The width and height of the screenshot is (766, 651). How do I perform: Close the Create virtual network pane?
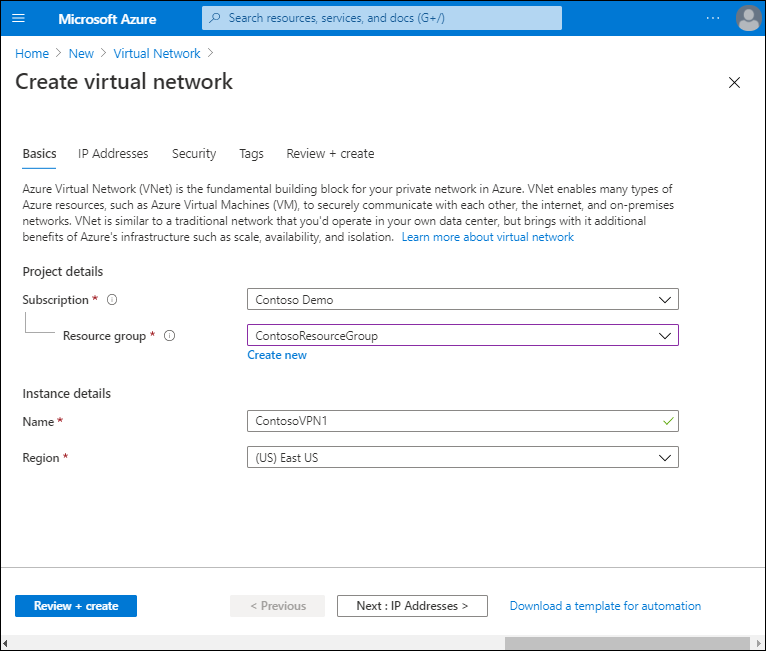[x=734, y=83]
